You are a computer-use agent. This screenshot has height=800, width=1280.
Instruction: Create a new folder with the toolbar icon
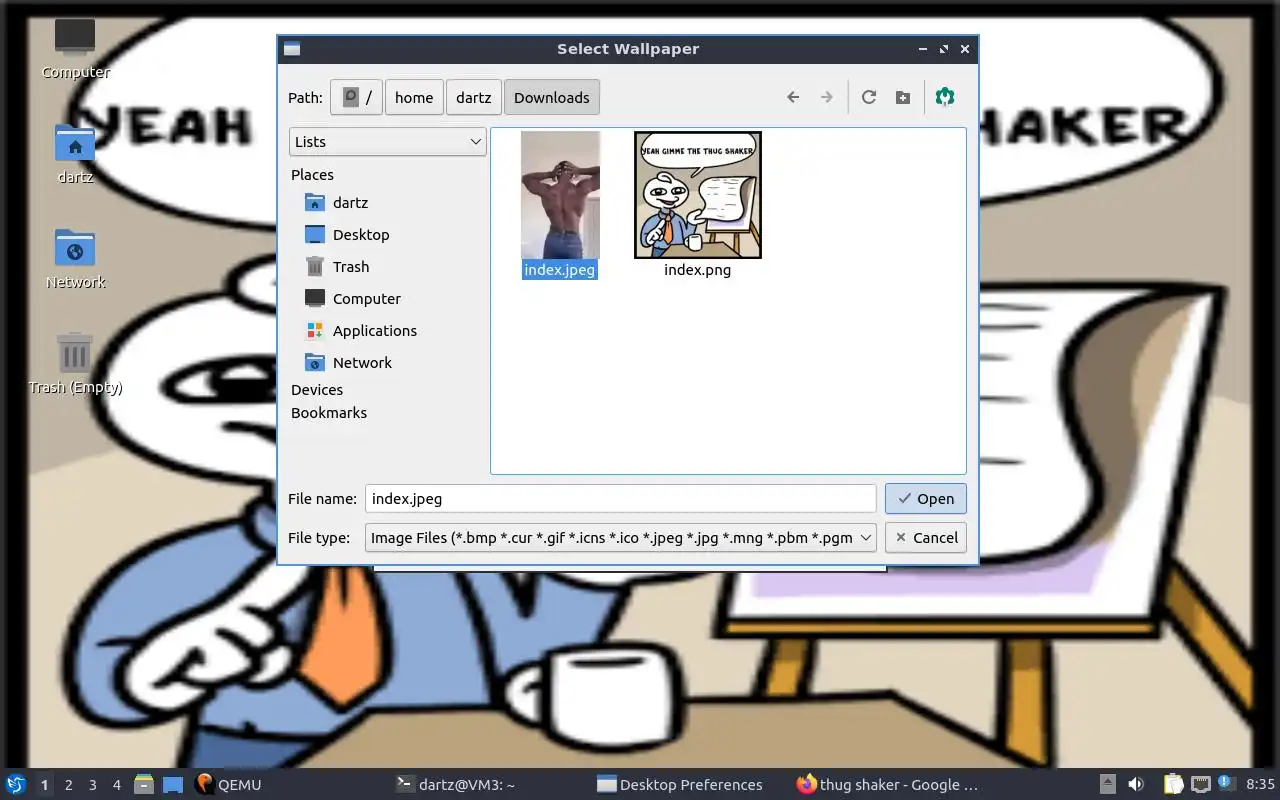click(903, 97)
